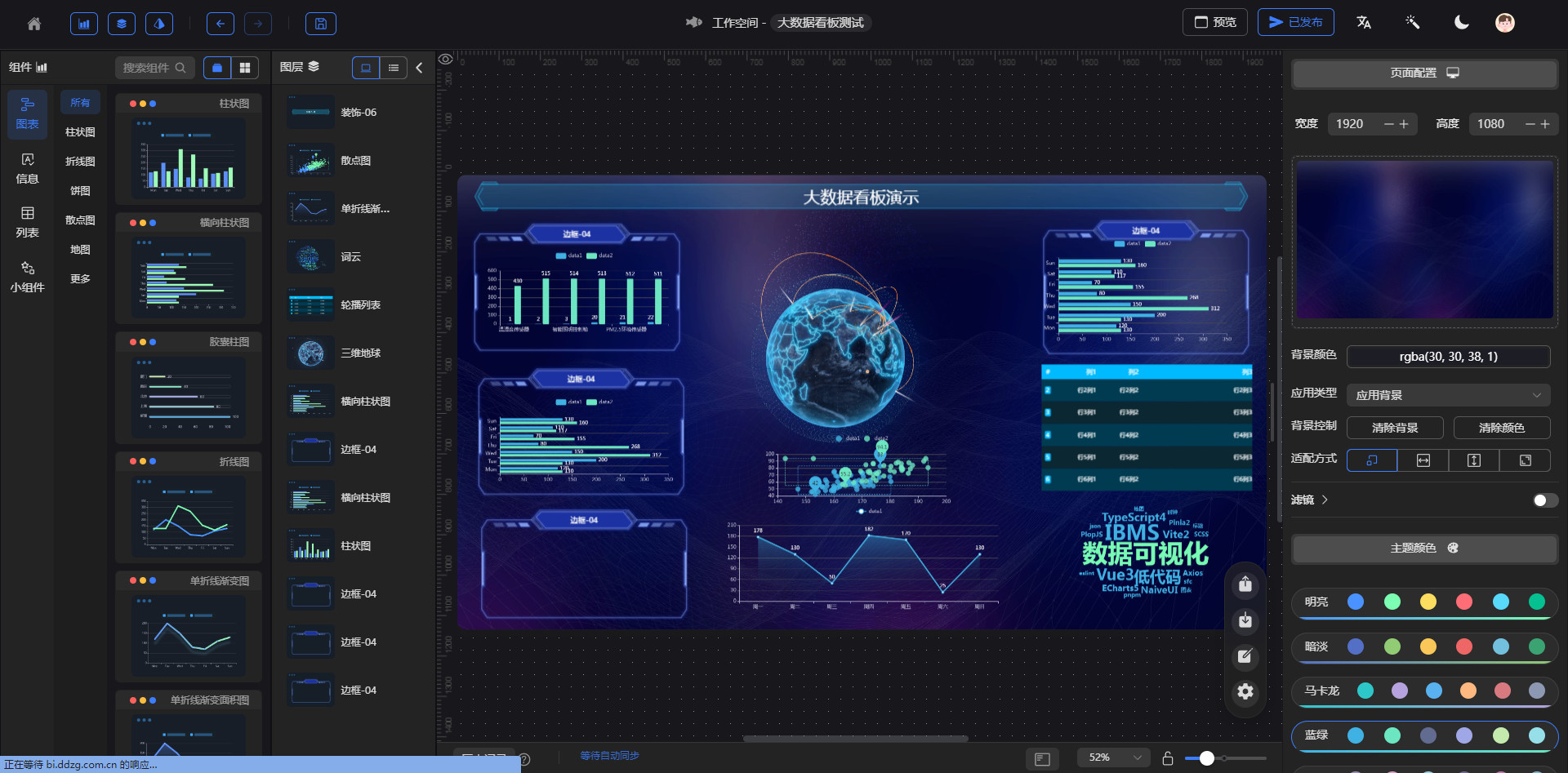This screenshot has width=1568, height=773.
Task: Select the 轮播列表 layer
Action: pyautogui.click(x=354, y=305)
